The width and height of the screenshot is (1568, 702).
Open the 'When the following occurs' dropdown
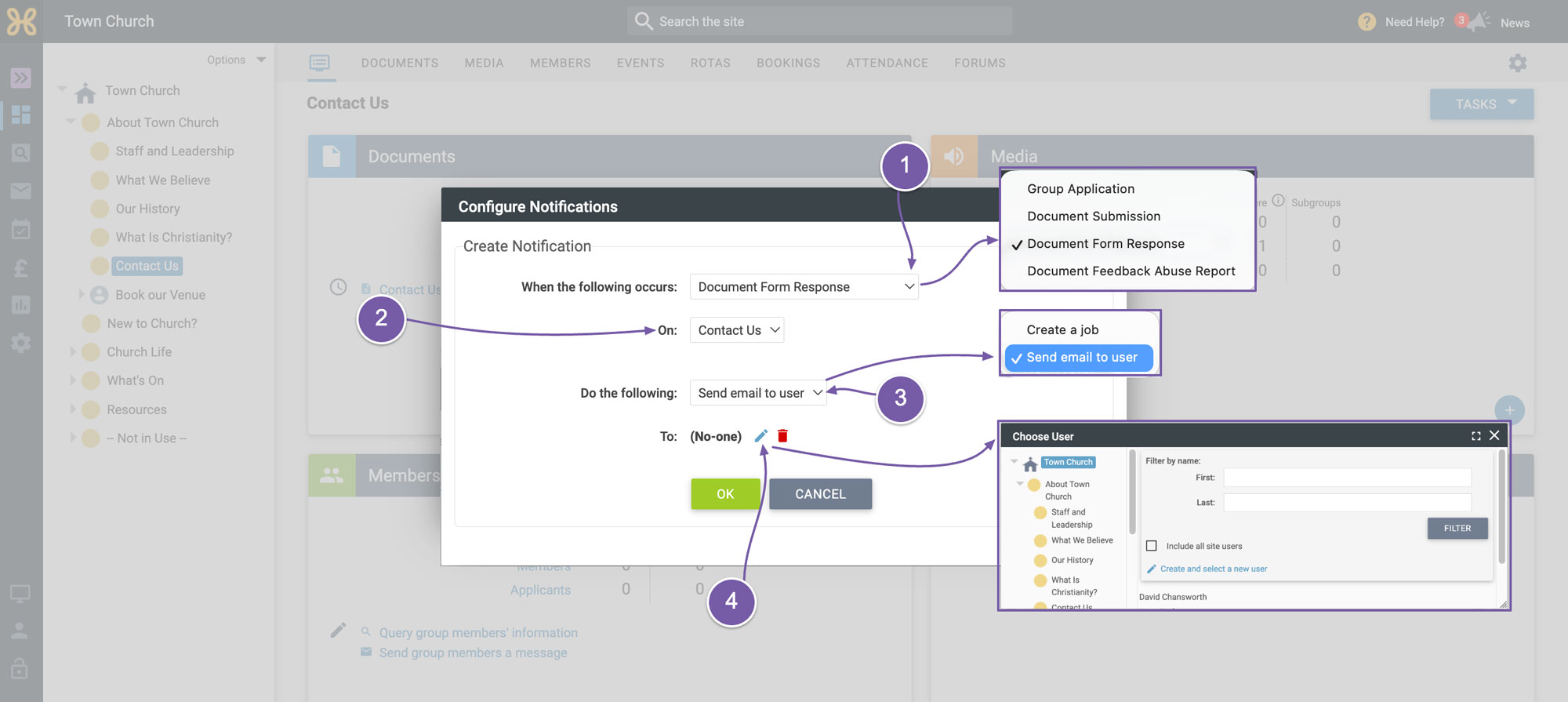(804, 287)
